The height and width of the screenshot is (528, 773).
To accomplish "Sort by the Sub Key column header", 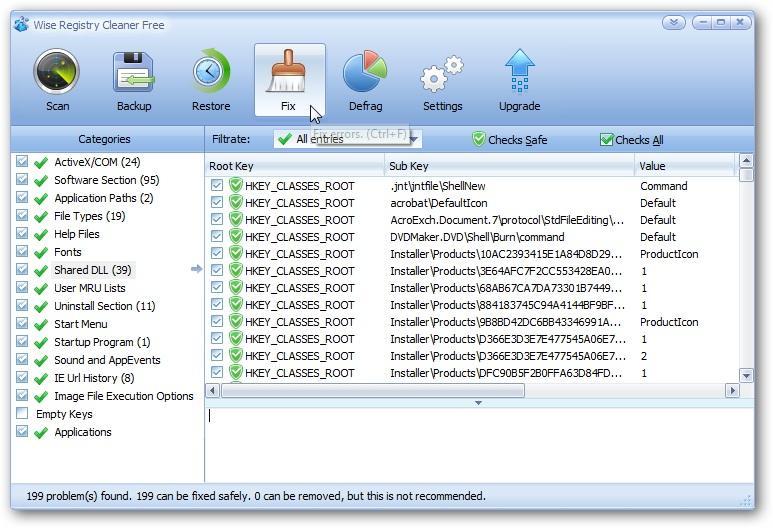I will click(x=509, y=166).
